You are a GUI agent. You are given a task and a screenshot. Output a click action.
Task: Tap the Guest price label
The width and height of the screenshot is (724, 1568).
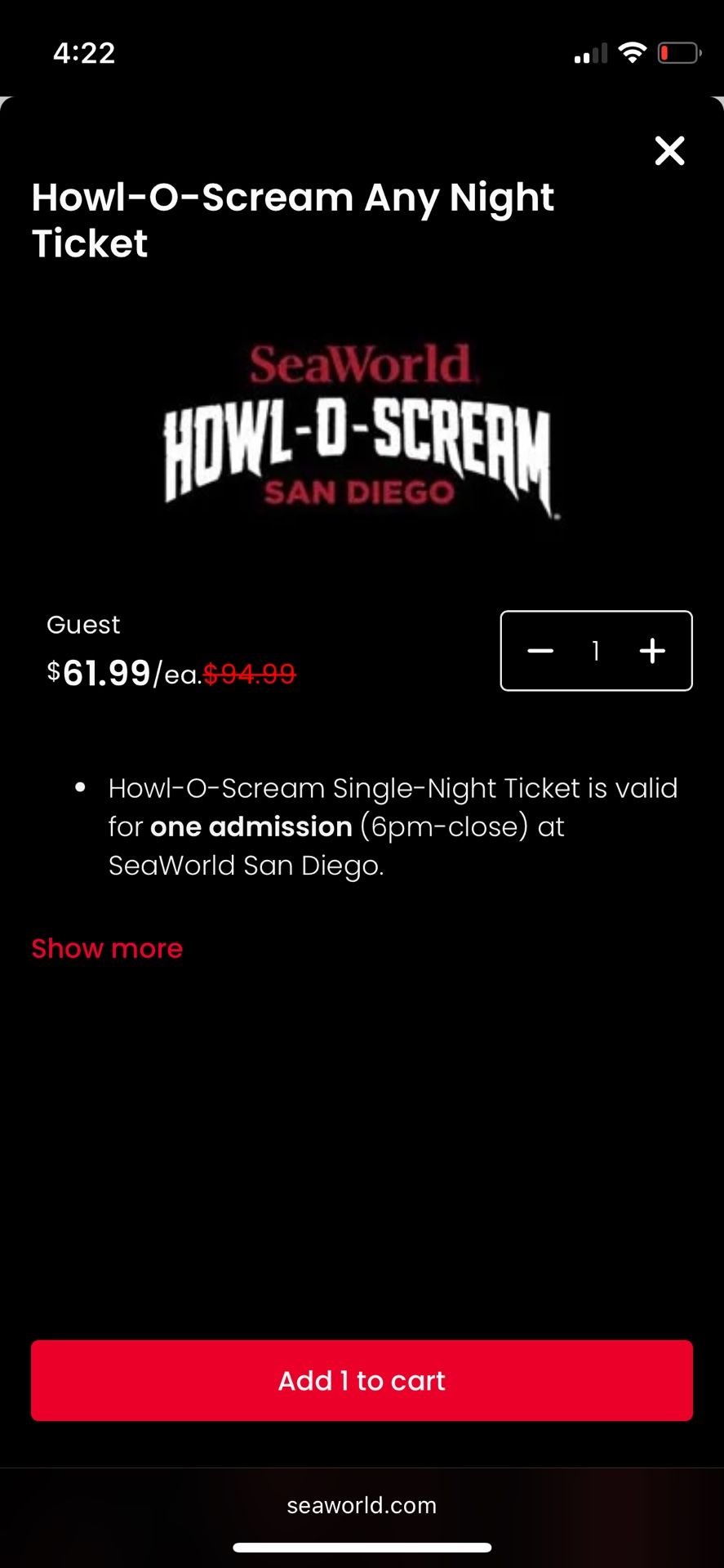[82, 624]
